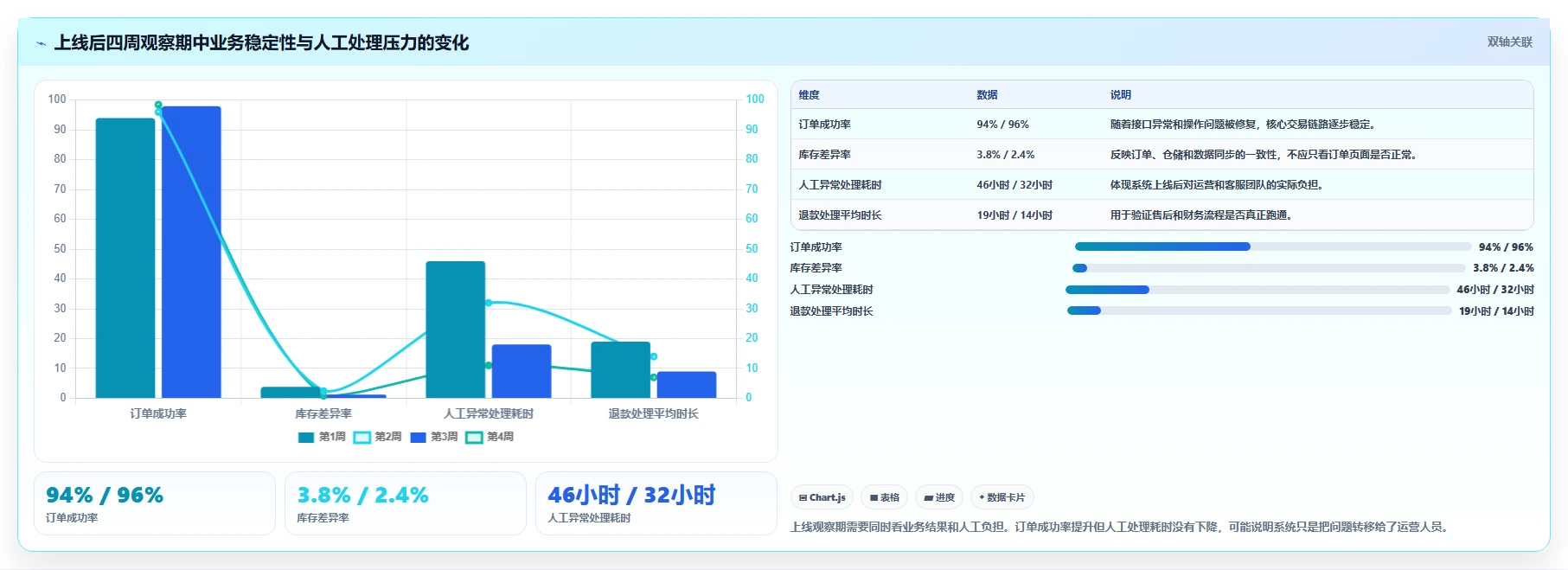
Task: Click the 94% / 96% table cell
Action: [x=1002, y=125]
